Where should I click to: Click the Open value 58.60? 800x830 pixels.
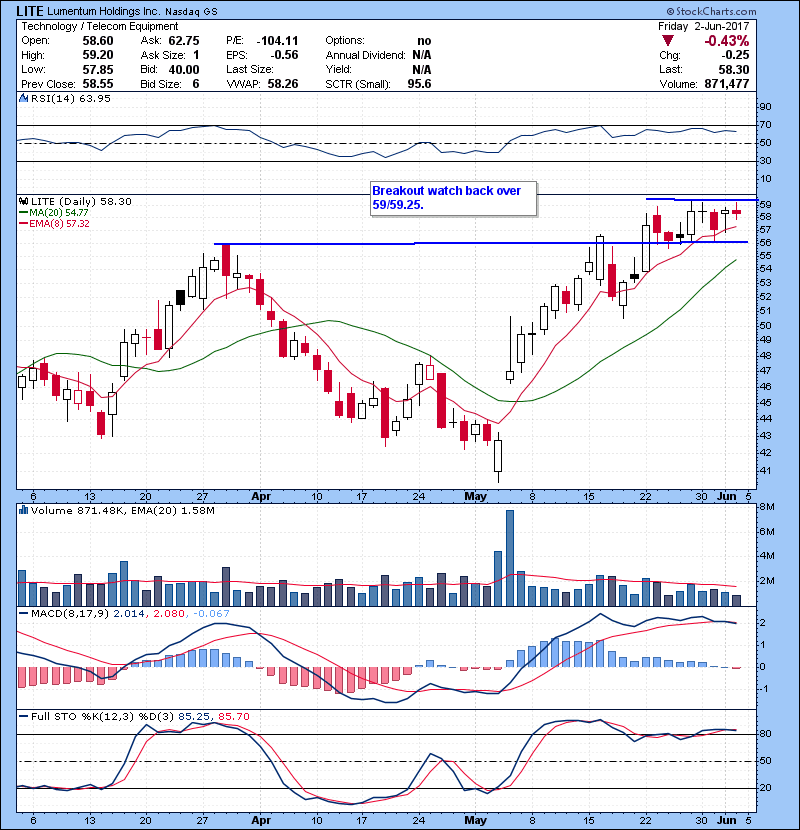(98, 41)
